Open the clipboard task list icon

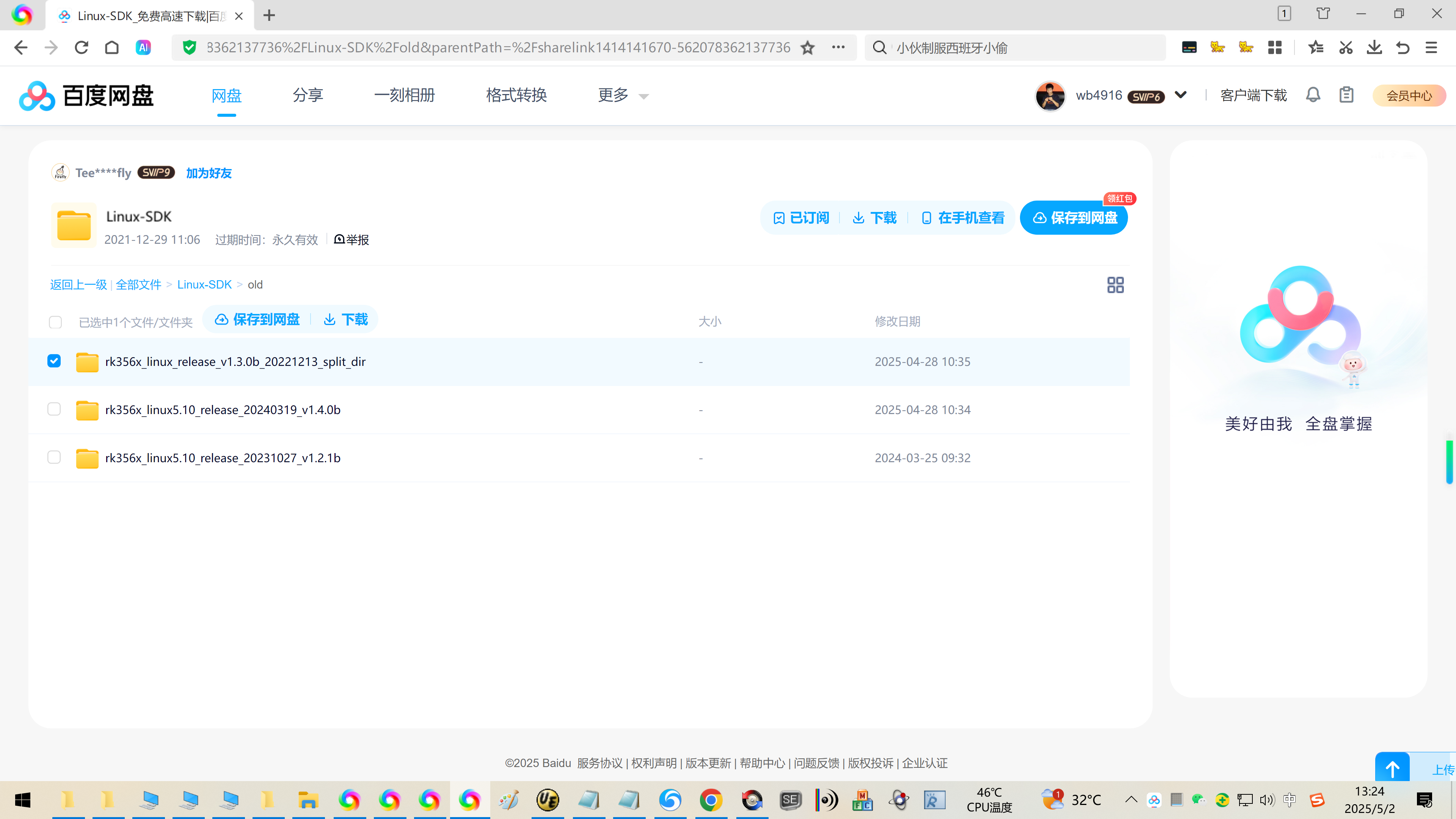tap(1346, 95)
